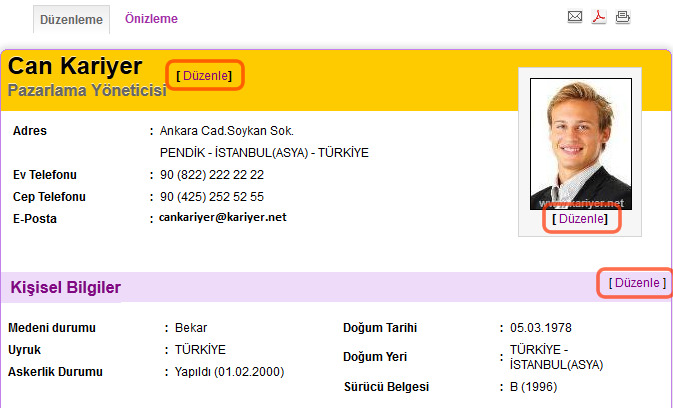Click the Kişisel Bilgiler section title
Viewport: 673px width, 408px height.
coord(66,287)
